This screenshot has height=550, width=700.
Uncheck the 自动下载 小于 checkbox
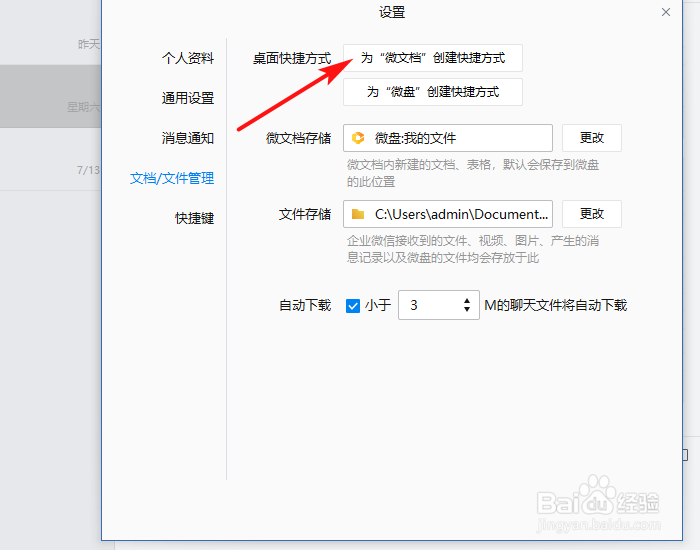(353, 306)
